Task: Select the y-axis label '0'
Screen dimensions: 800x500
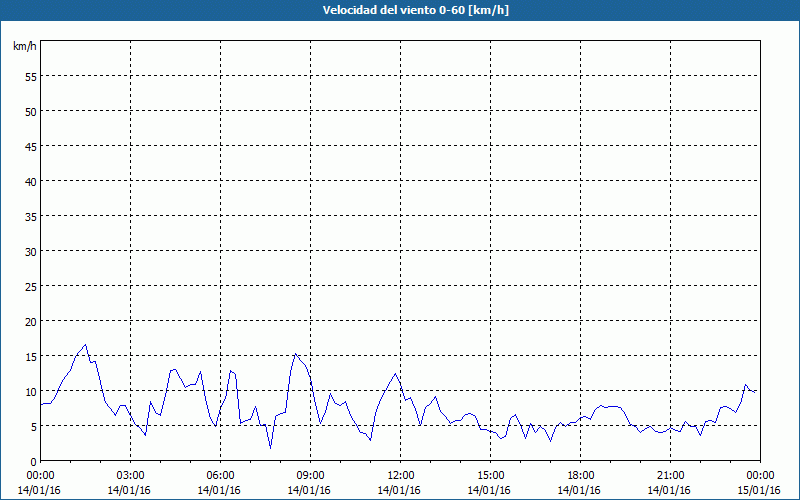Action: [34, 462]
